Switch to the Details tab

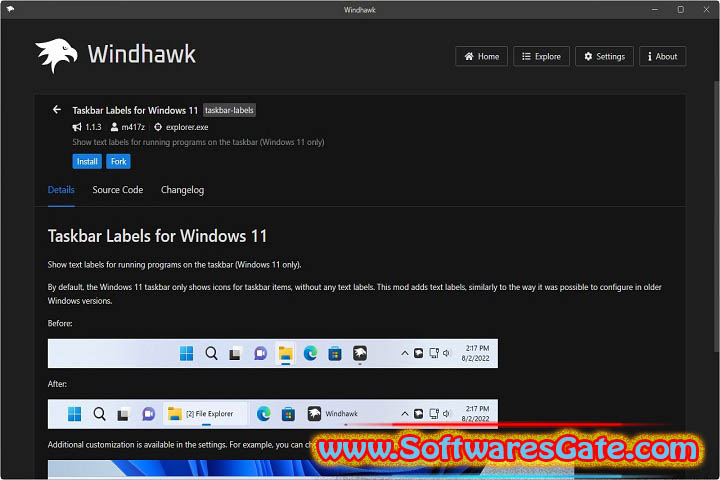click(x=61, y=190)
